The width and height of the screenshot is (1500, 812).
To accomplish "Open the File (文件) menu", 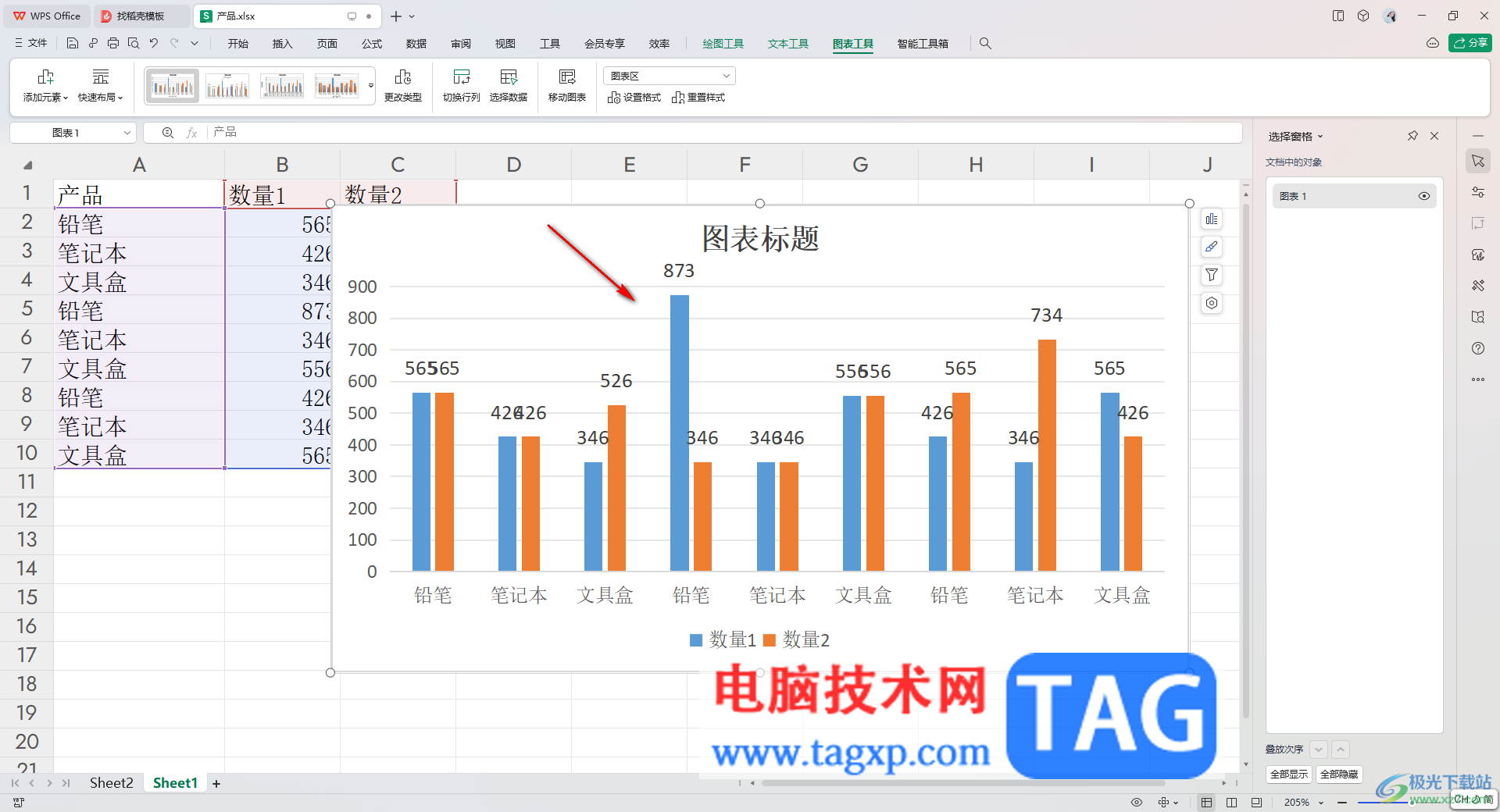I will tap(30, 44).
